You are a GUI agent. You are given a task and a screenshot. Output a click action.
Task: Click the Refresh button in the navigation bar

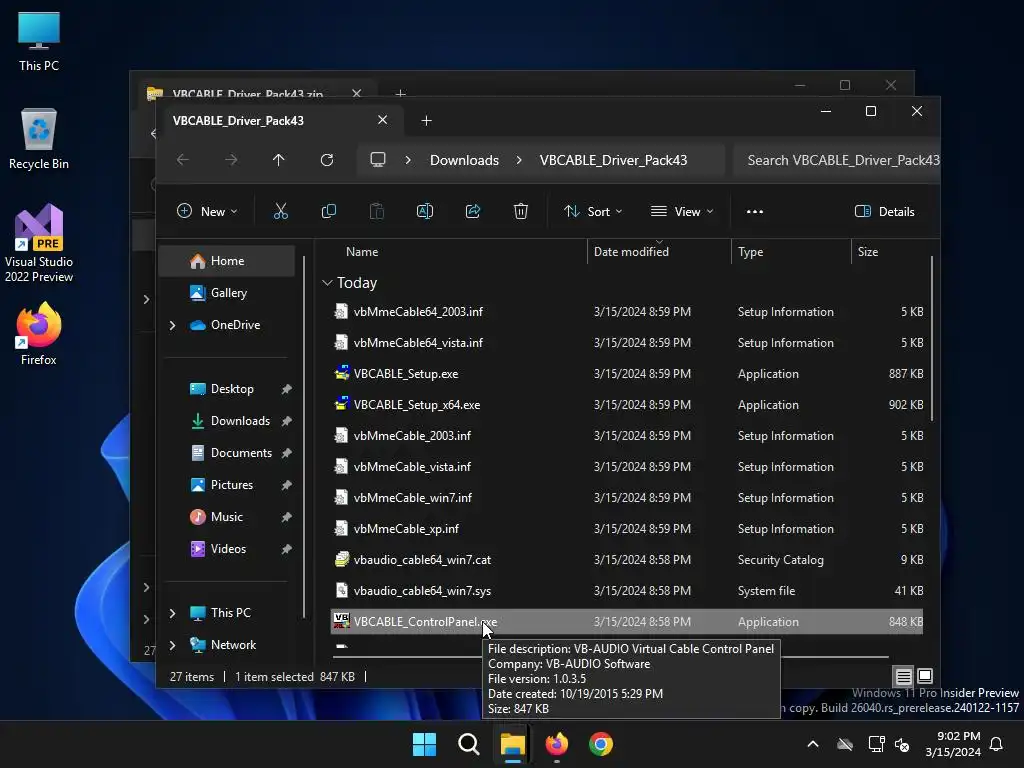(327, 160)
